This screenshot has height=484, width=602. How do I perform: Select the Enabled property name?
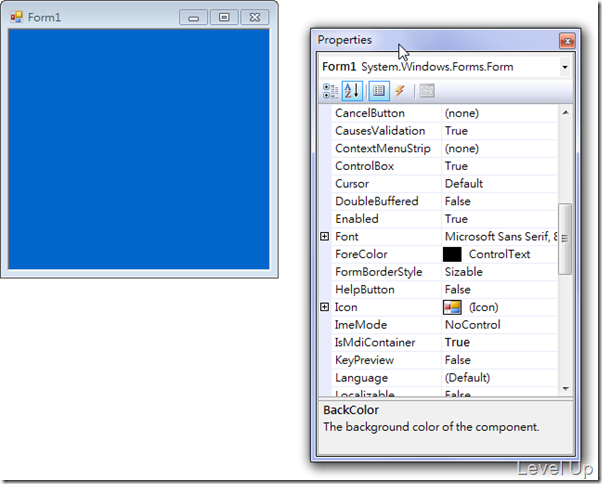pos(357,219)
